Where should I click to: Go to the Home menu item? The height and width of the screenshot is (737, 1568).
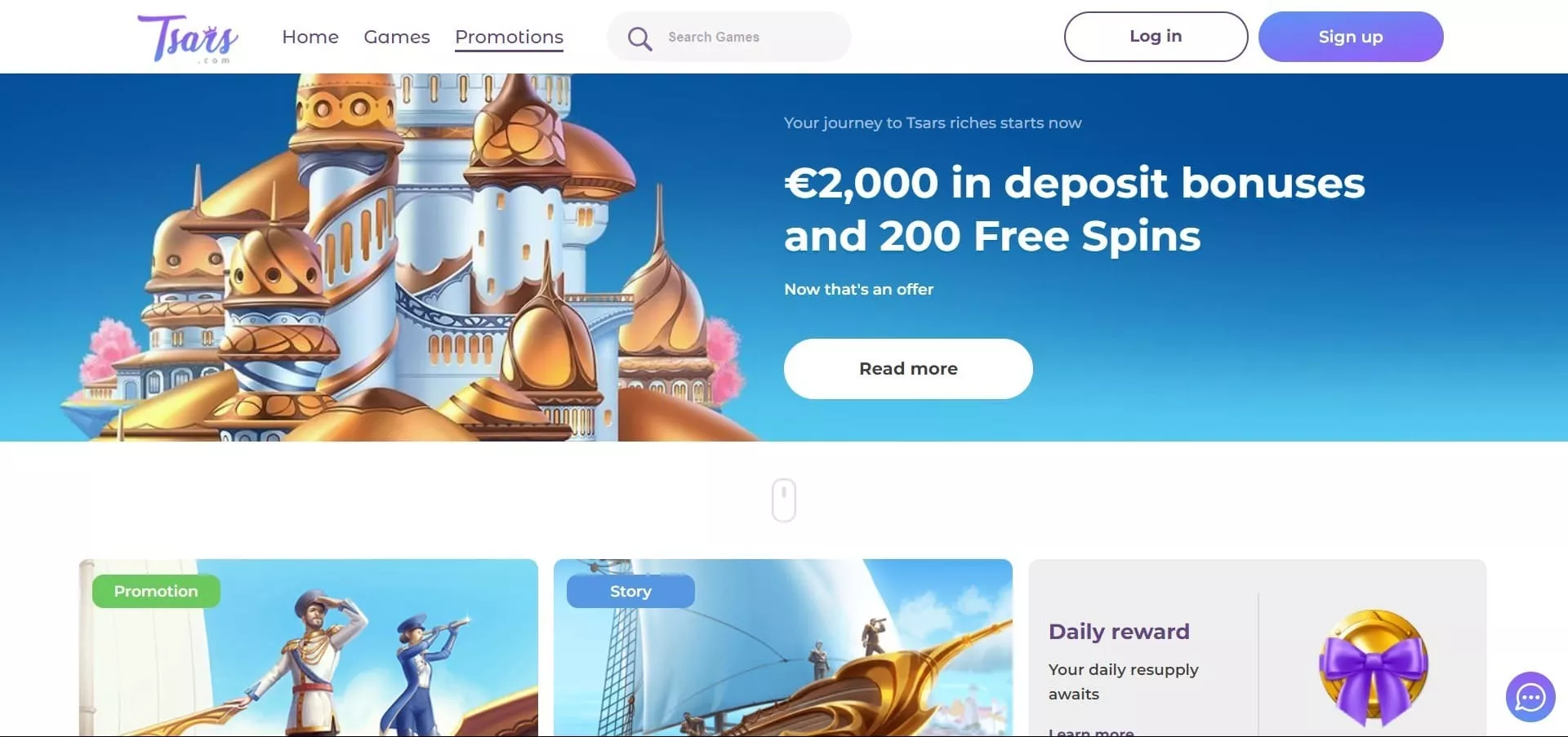pyautogui.click(x=310, y=37)
